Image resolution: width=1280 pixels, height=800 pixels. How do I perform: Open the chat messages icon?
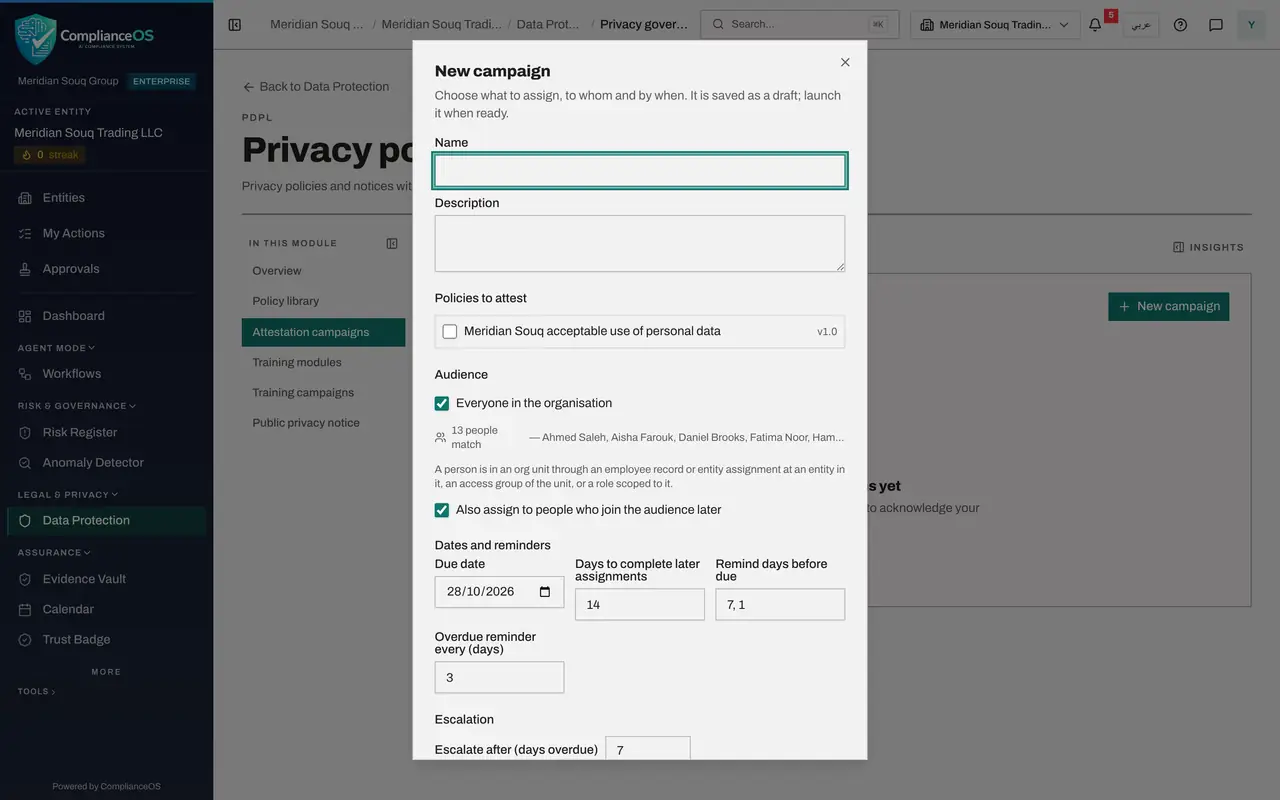pos(1216,25)
